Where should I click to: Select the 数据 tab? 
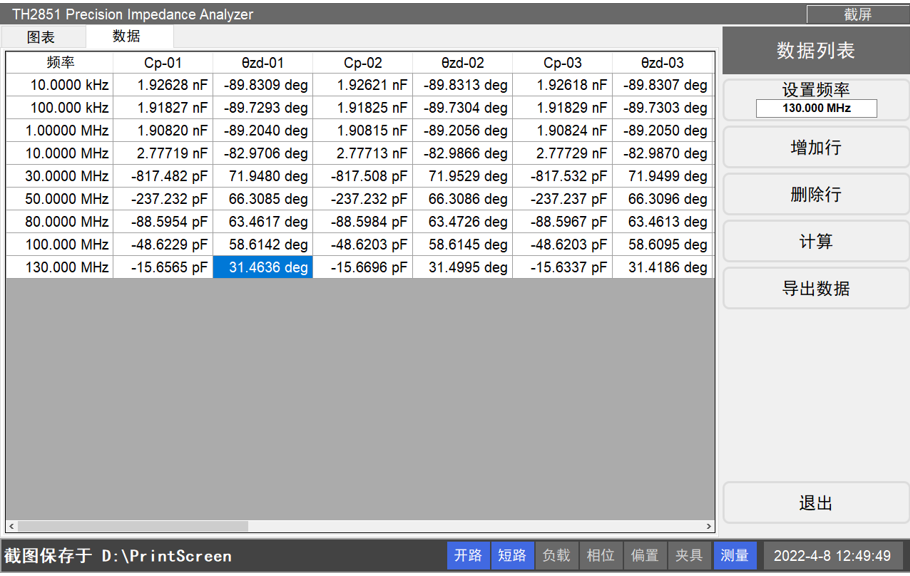click(x=126, y=37)
